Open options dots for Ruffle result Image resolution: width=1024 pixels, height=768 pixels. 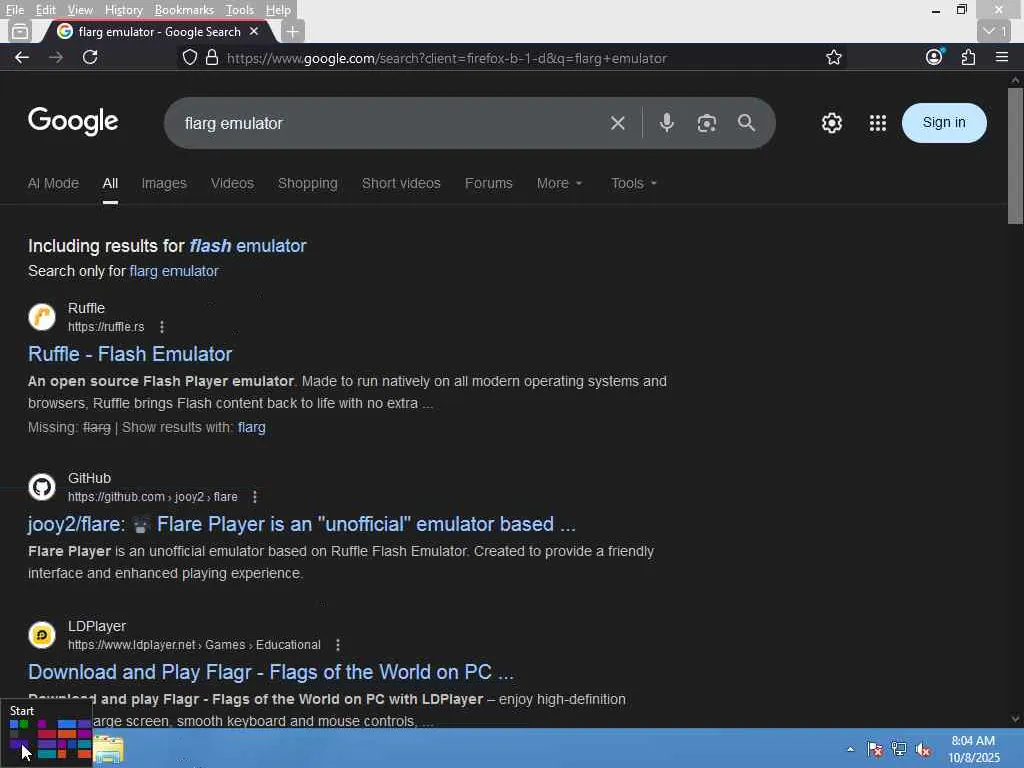[x=162, y=327]
